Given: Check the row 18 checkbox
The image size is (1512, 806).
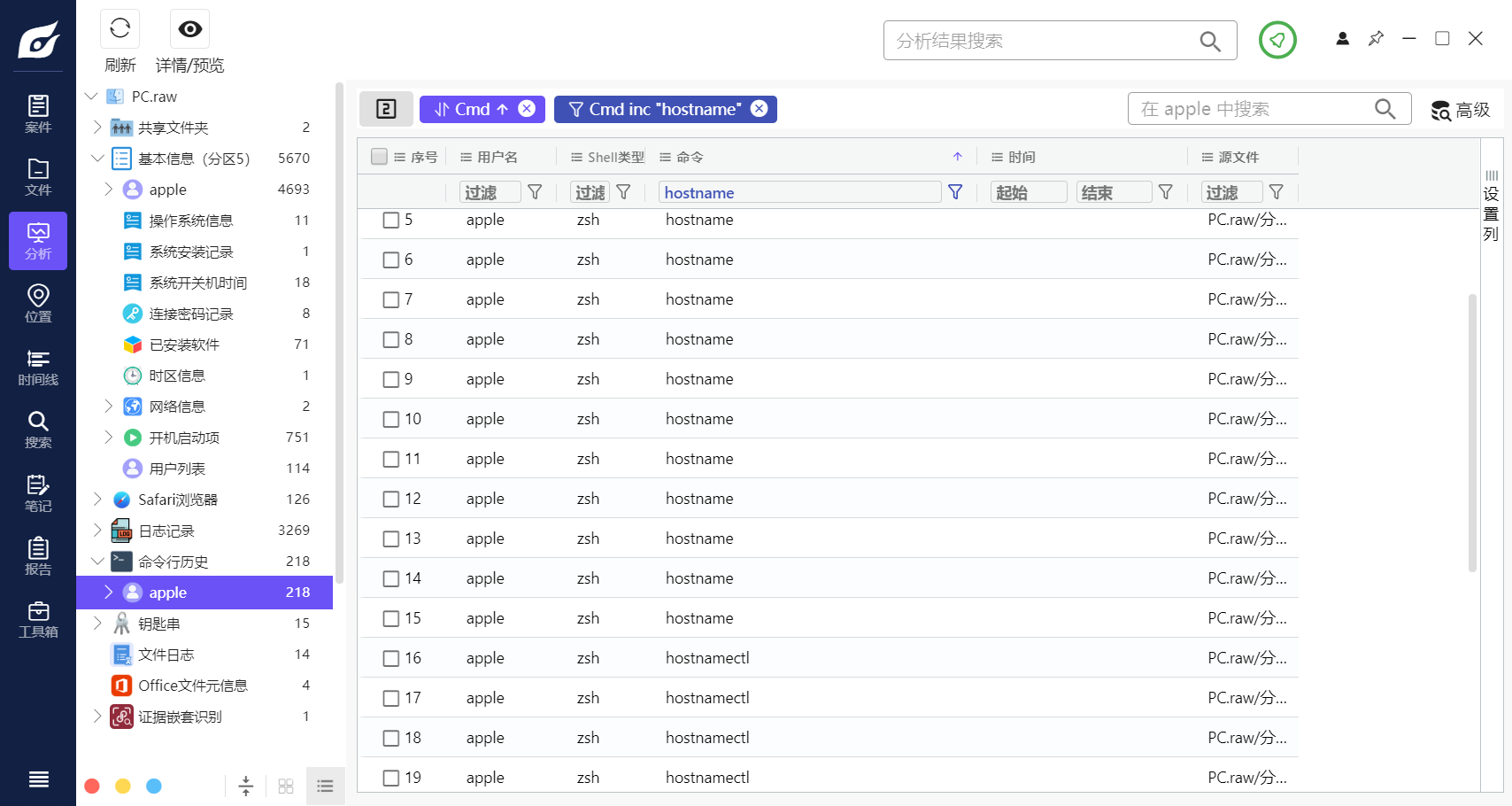Looking at the screenshot, I should tap(391, 738).
